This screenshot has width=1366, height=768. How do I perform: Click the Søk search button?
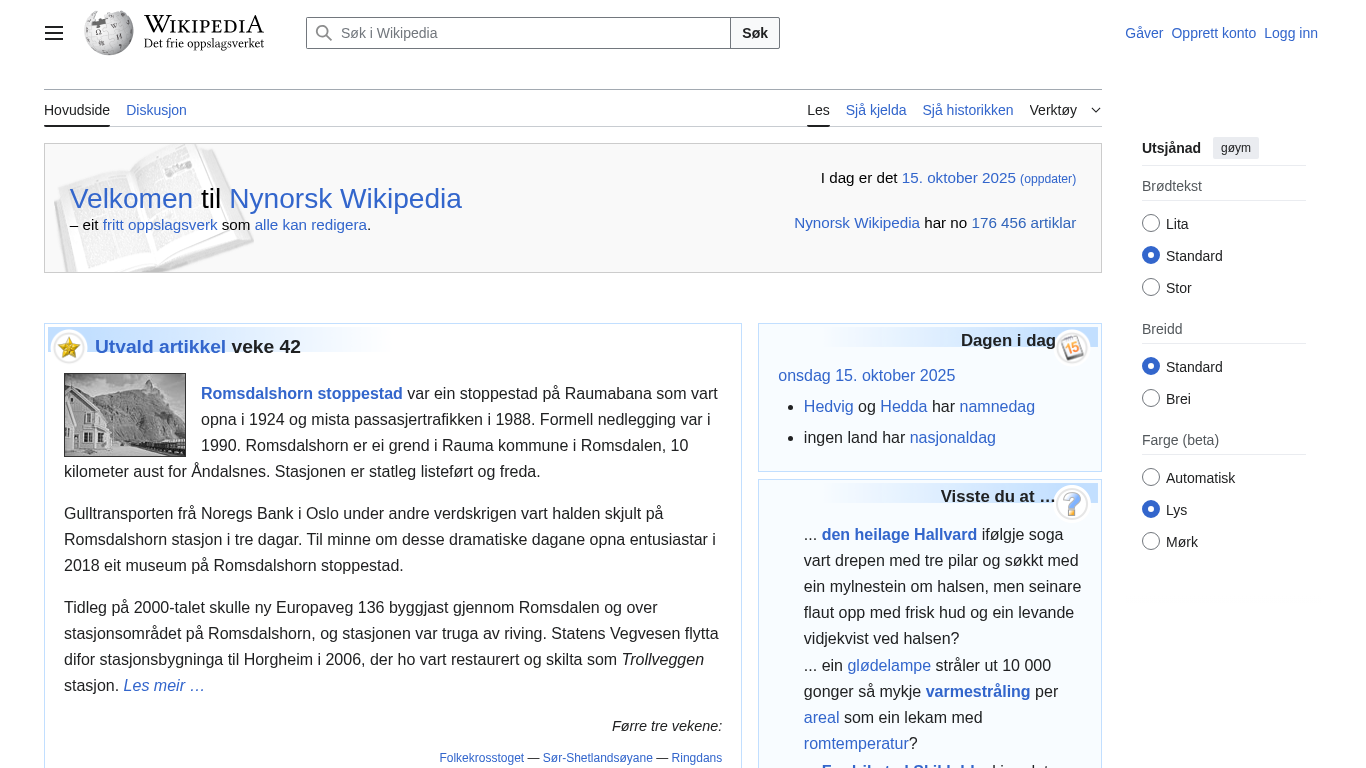(755, 33)
